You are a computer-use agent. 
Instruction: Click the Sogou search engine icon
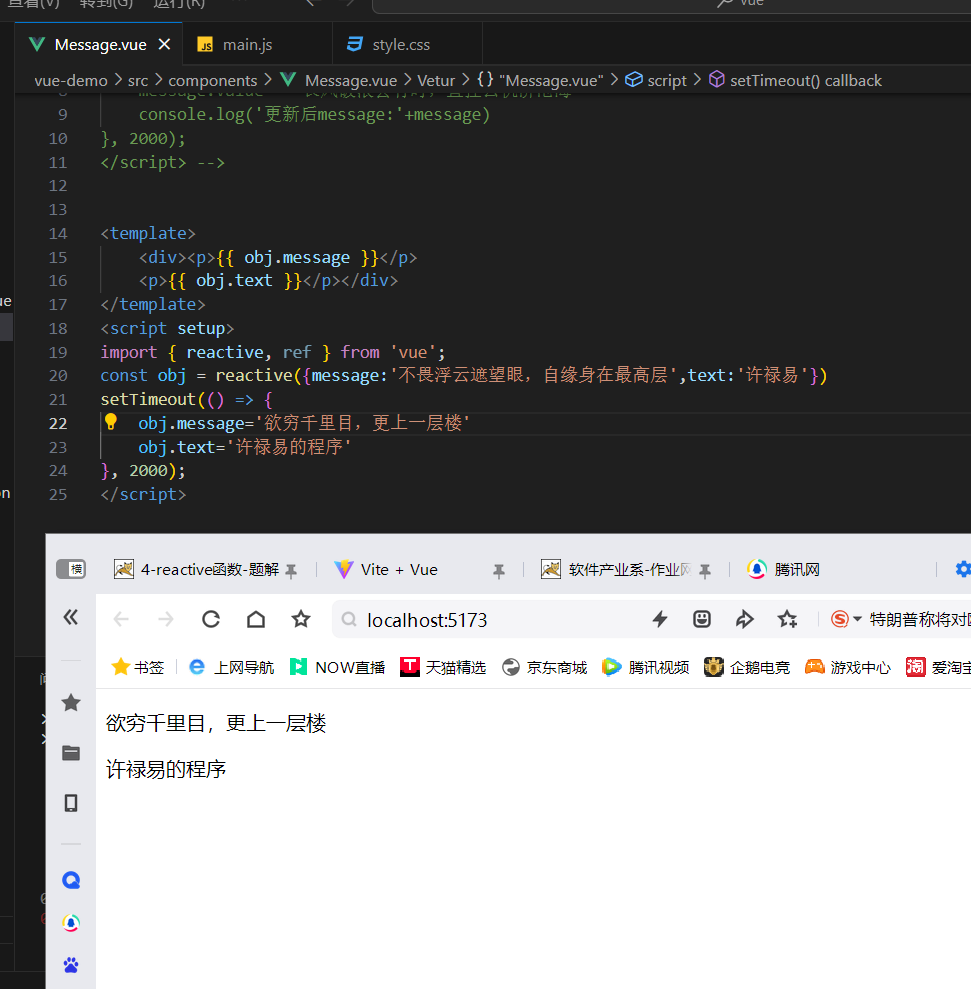[x=840, y=619]
